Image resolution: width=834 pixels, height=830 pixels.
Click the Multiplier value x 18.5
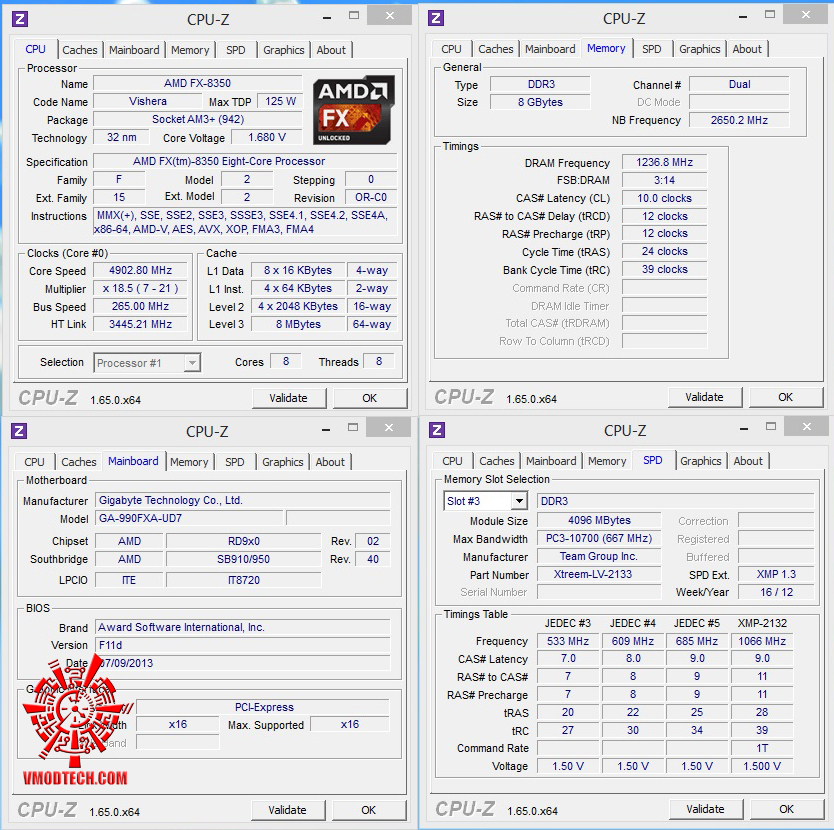click(140, 288)
